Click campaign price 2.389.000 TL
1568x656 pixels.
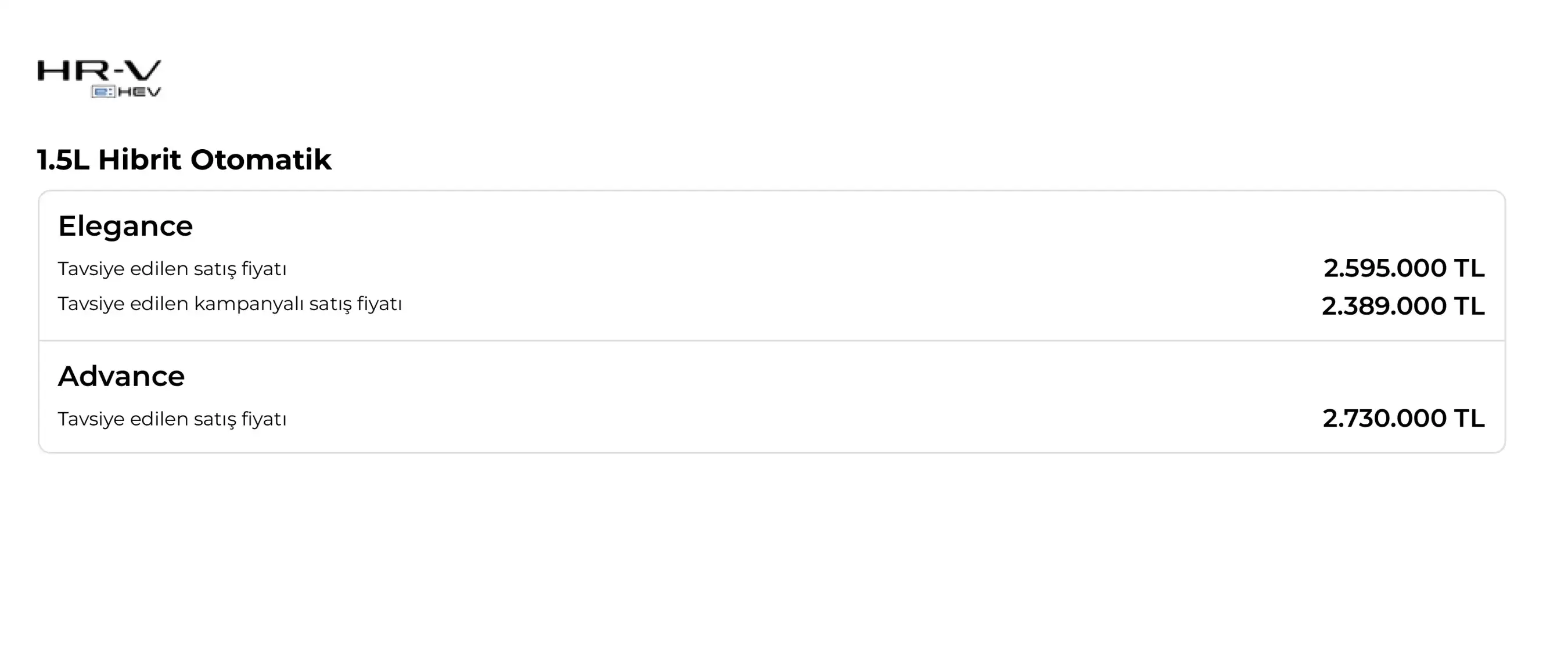1403,306
